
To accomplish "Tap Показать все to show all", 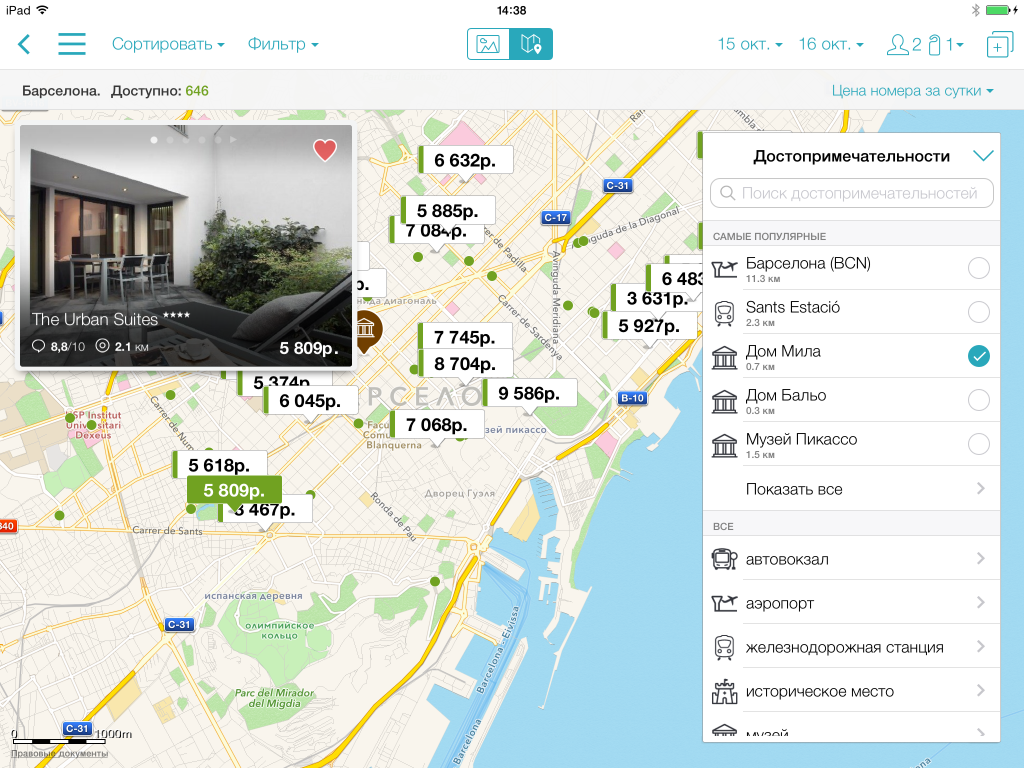I will click(x=851, y=489).
